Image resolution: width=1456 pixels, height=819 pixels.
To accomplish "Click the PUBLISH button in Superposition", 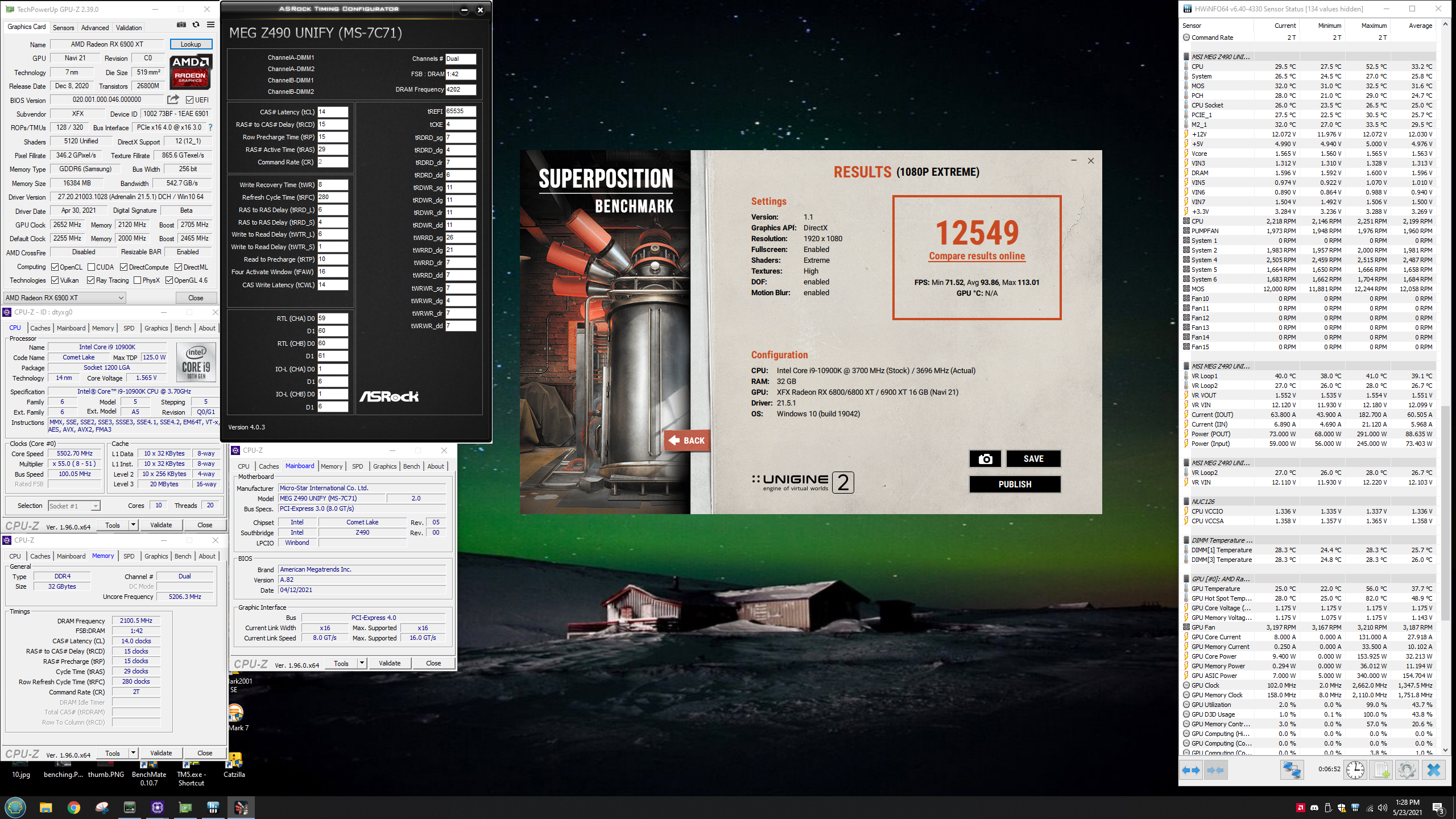I will coord(1015,485).
